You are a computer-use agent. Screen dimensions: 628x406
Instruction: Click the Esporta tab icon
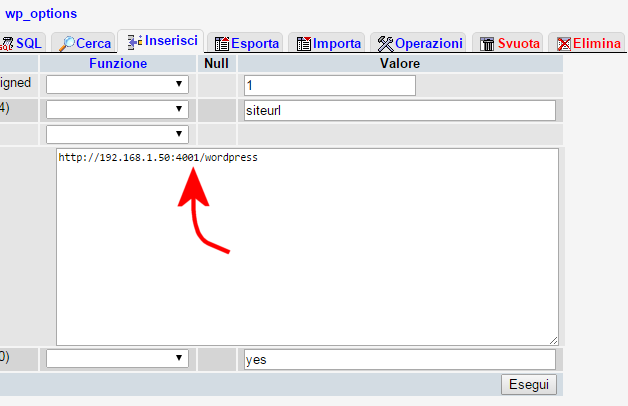(x=222, y=44)
